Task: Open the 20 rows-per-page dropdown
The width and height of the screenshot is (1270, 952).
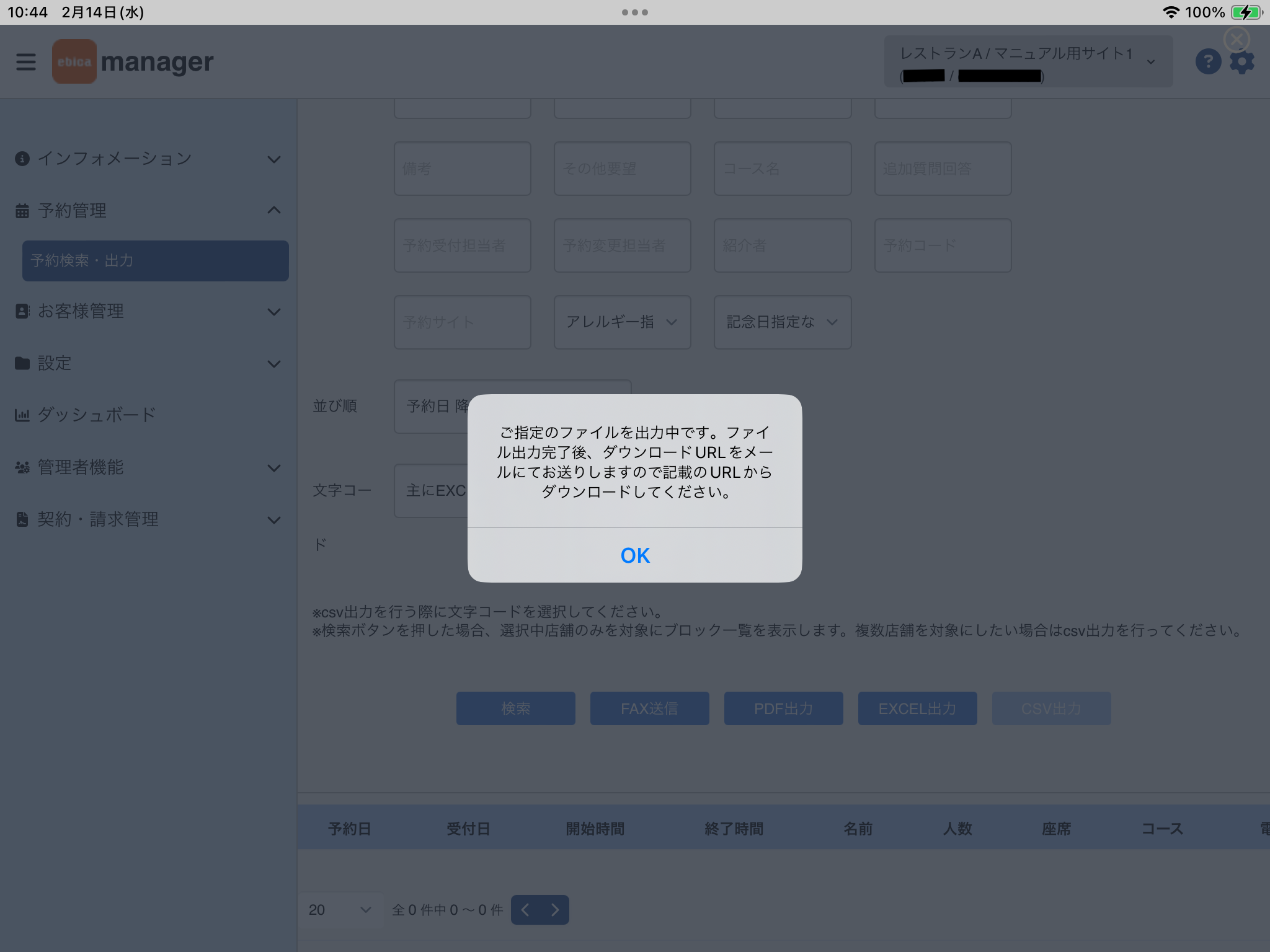Action: [340, 910]
